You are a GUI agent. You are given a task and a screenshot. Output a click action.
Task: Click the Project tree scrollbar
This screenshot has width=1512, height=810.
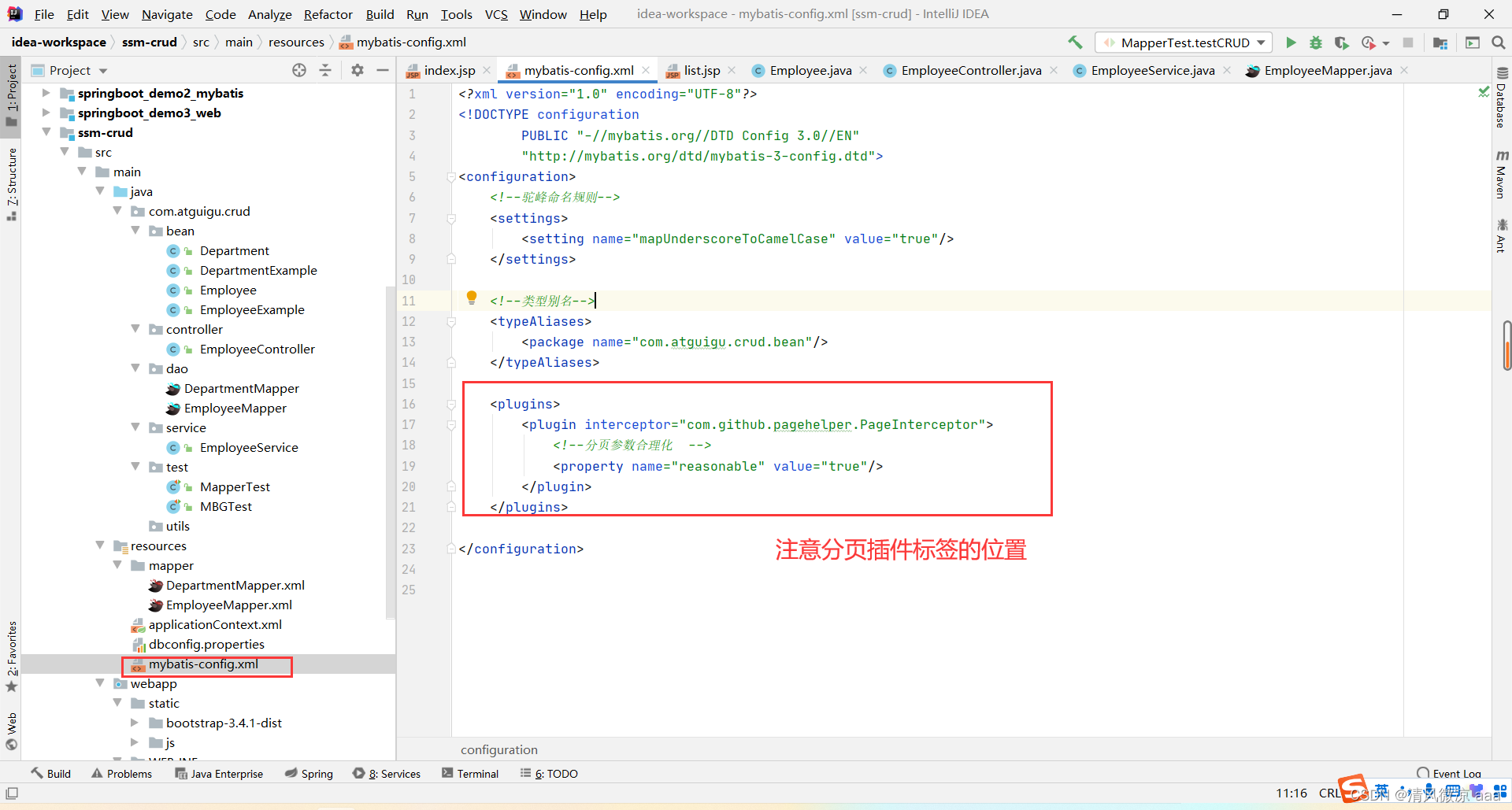(x=390, y=453)
